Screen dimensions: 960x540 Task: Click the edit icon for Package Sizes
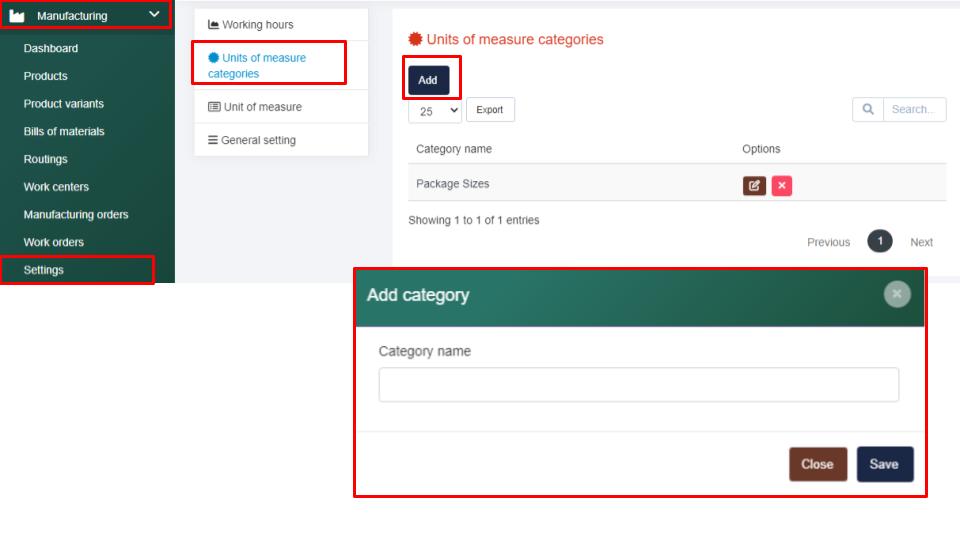(x=754, y=186)
